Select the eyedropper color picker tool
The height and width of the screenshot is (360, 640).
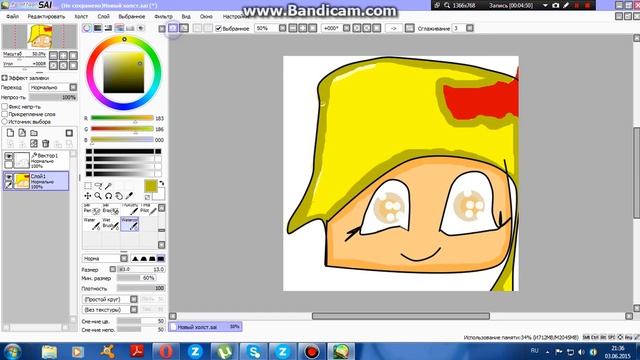[x=129, y=196]
